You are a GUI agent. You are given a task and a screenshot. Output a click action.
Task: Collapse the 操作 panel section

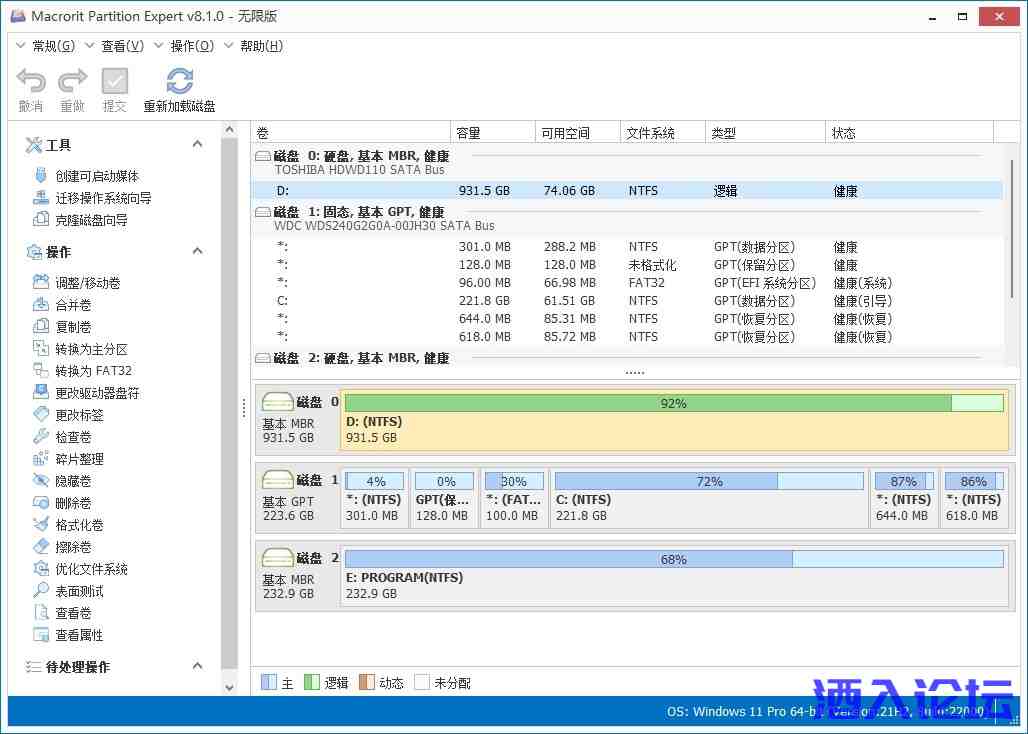coord(197,251)
